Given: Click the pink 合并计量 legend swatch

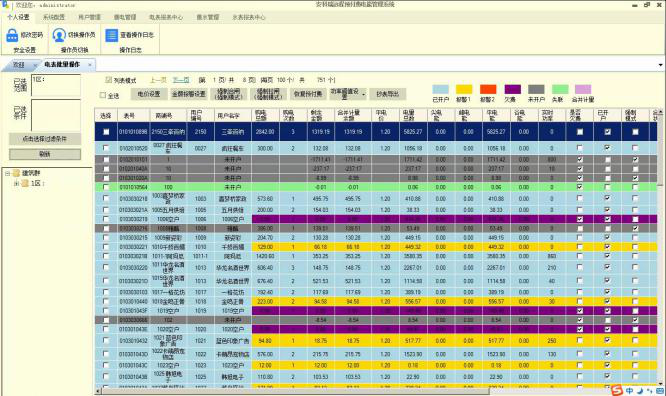Looking at the screenshot, I should 583,89.
